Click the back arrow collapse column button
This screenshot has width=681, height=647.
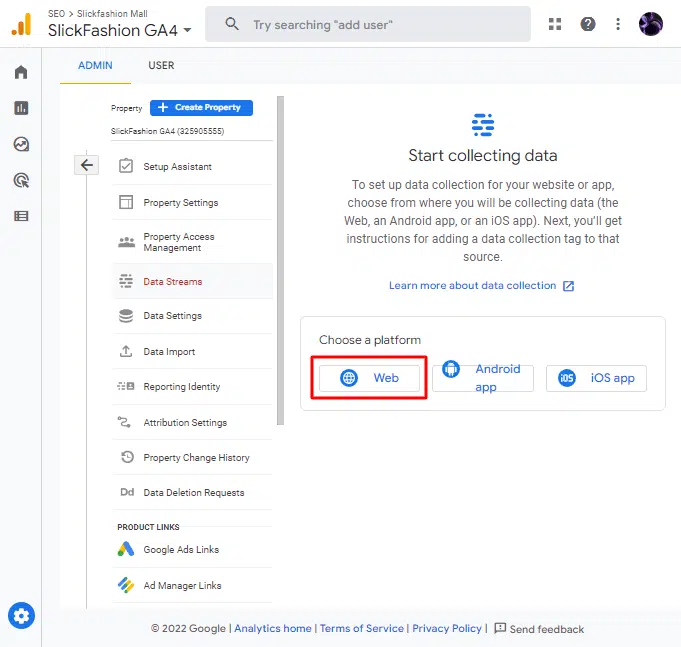(86, 165)
